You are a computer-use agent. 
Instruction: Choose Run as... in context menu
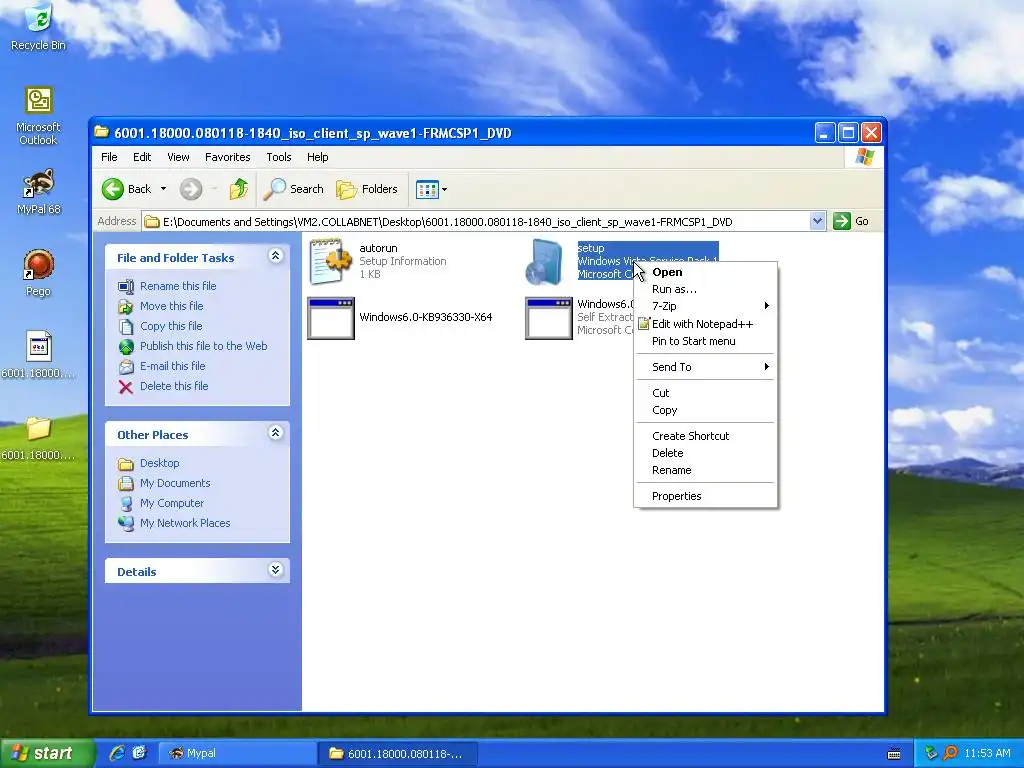coord(706,289)
